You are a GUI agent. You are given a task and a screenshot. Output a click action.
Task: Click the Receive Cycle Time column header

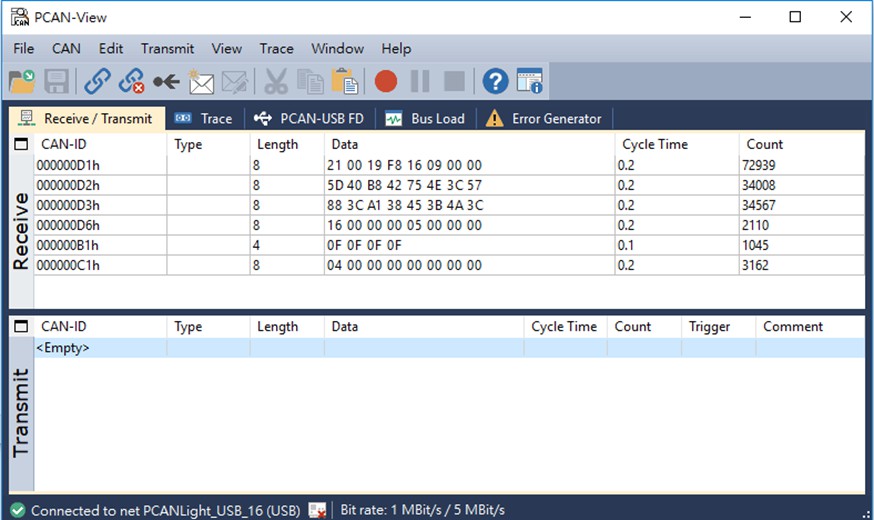(x=677, y=144)
